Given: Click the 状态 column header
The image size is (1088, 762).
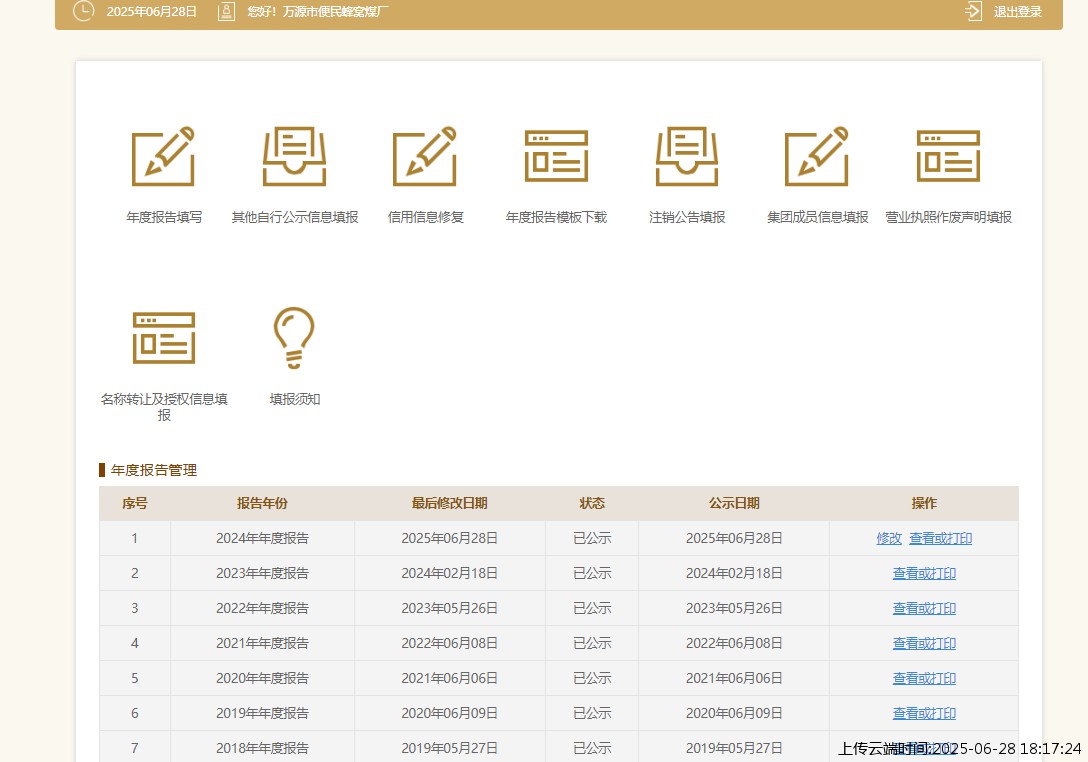Looking at the screenshot, I should [x=592, y=503].
